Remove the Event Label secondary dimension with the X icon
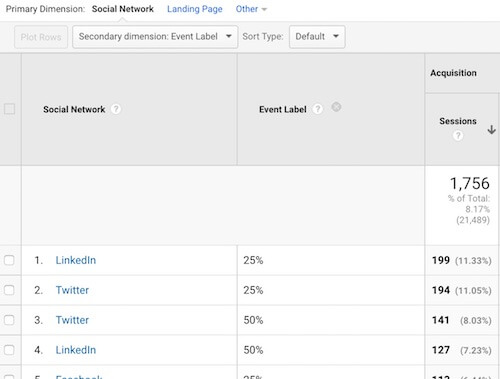This screenshot has width=500, height=379. [x=336, y=107]
